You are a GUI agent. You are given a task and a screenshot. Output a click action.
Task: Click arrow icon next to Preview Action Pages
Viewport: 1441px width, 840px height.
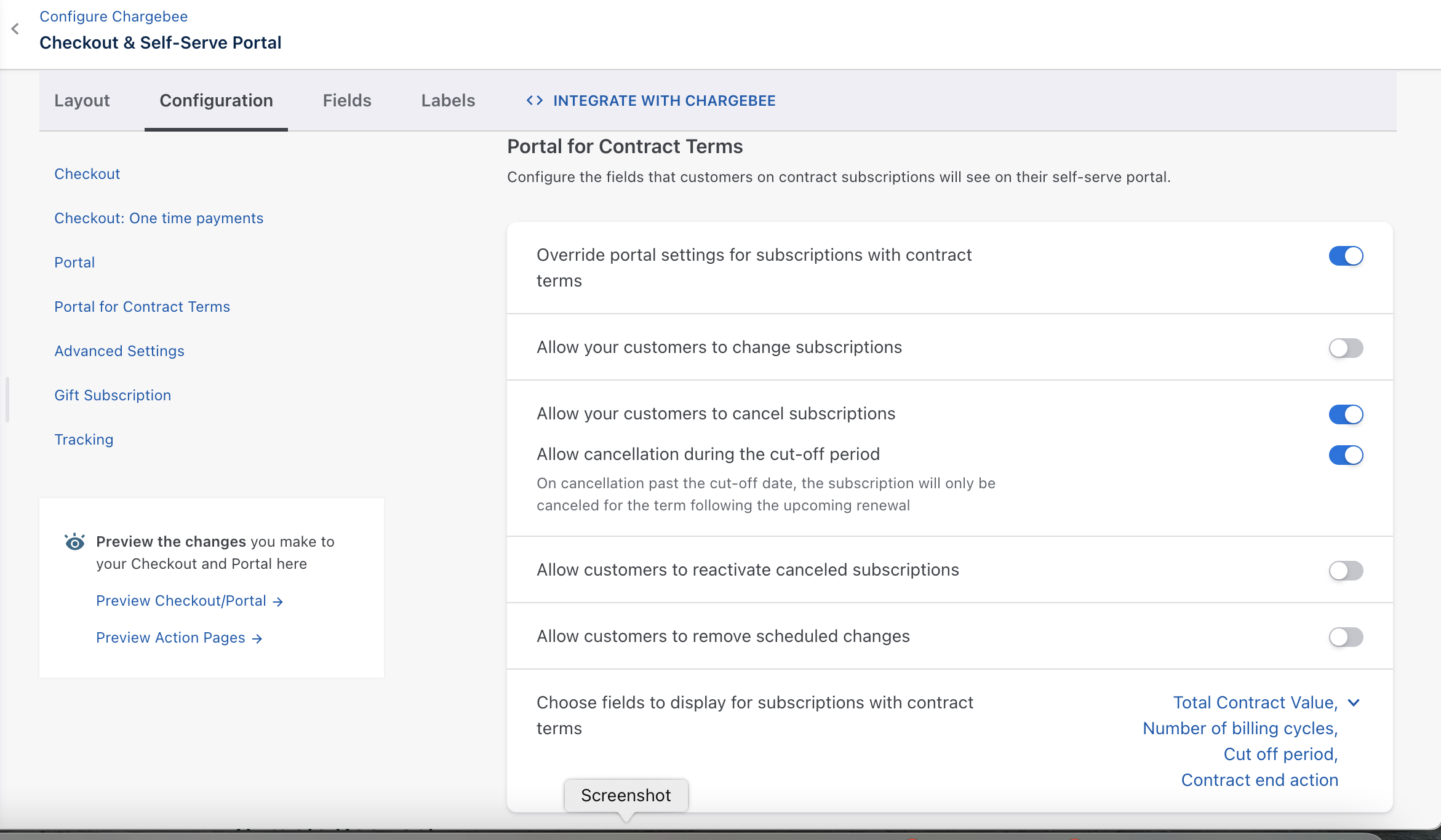click(257, 638)
